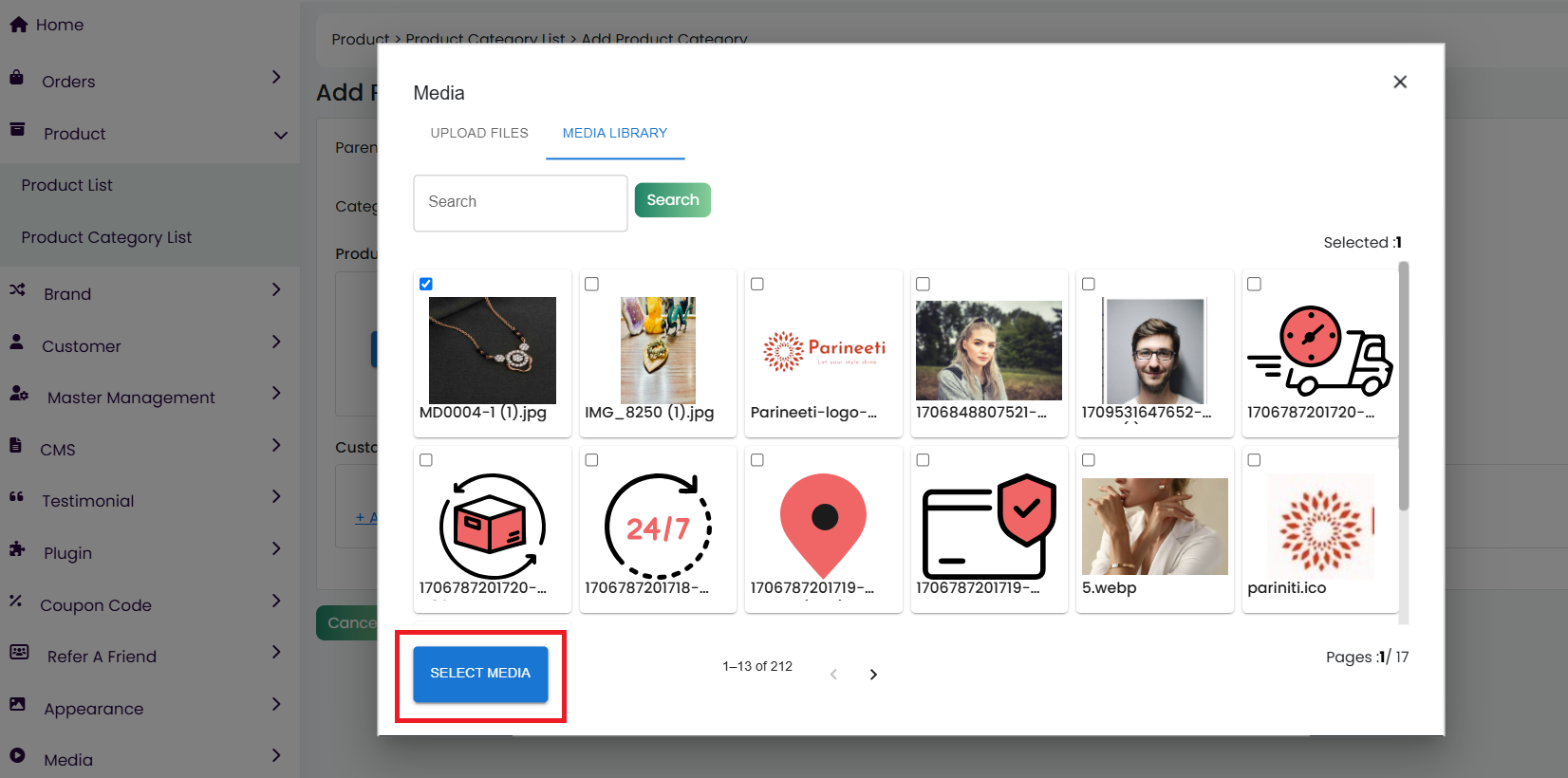Viewport: 1568px width, 778px height.
Task: Go to next page of media
Action: [873, 675]
